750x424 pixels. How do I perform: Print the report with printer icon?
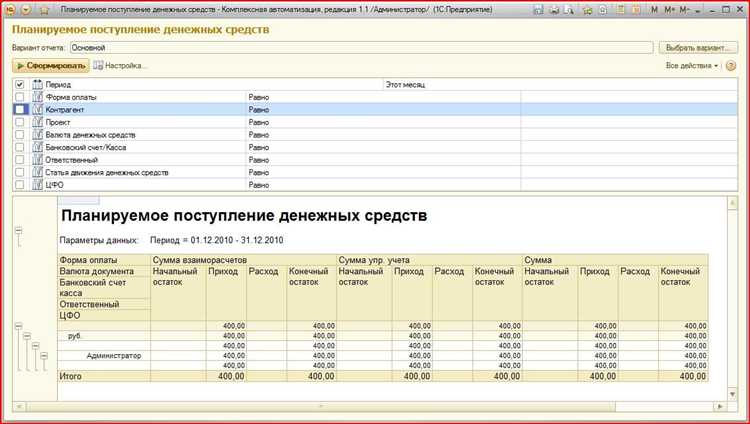point(554,10)
